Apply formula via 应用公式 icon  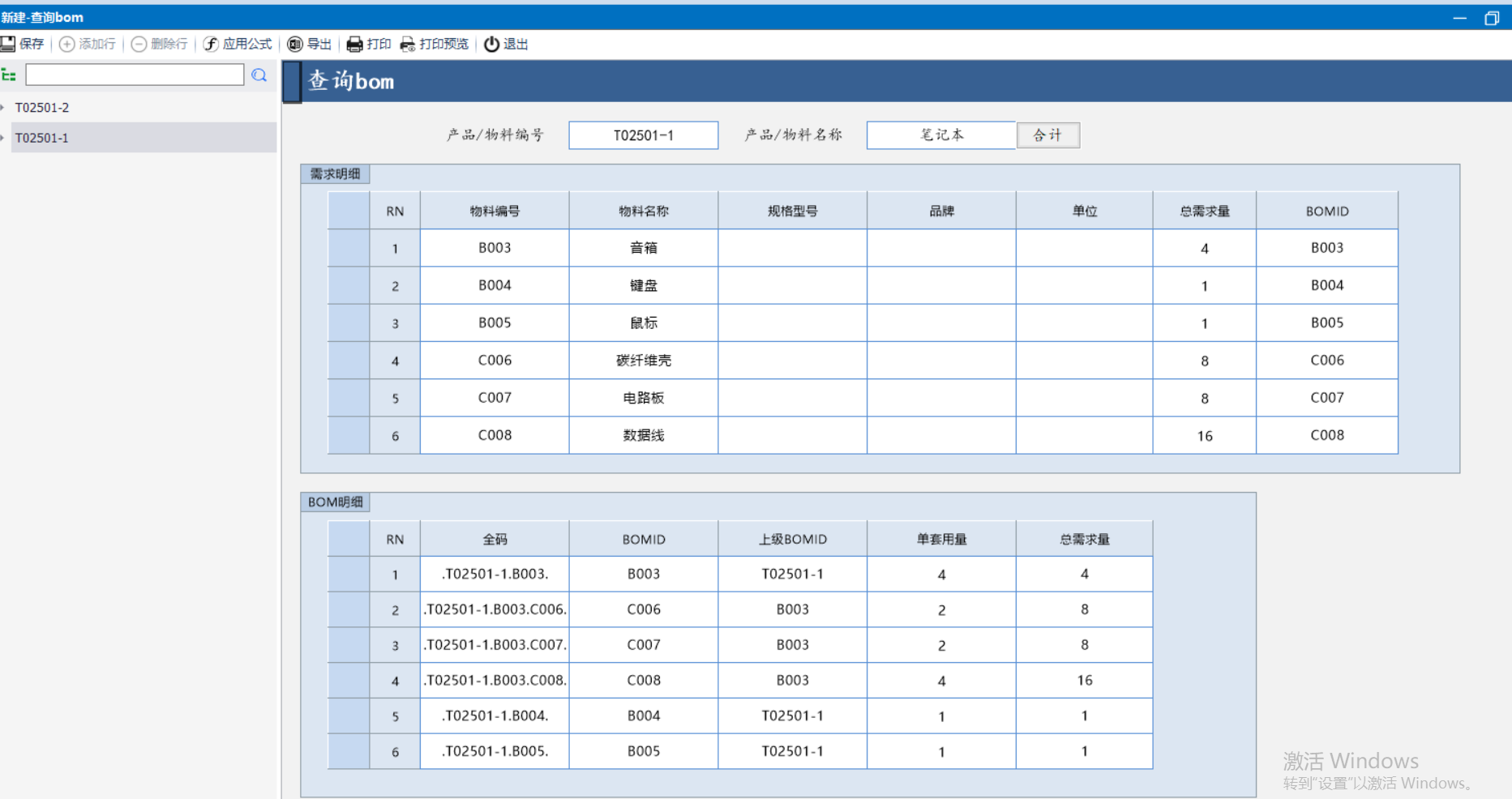pos(211,44)
